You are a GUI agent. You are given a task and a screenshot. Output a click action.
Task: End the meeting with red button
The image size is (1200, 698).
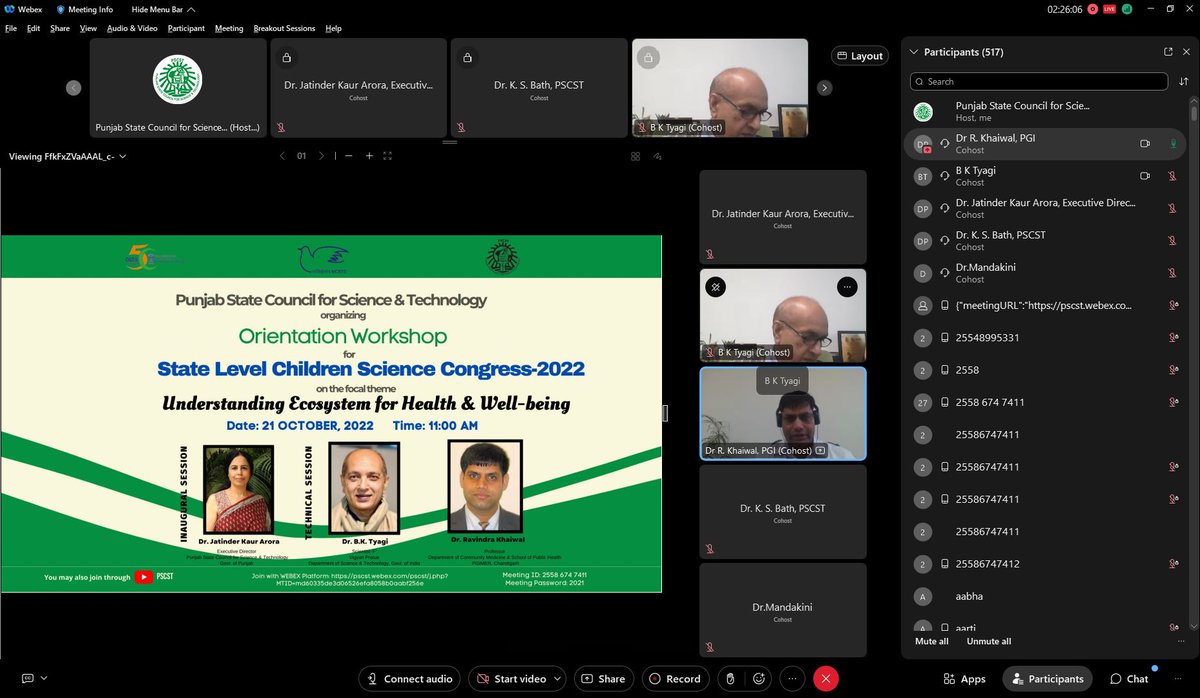pyautogui.click(x=825, y=678)
